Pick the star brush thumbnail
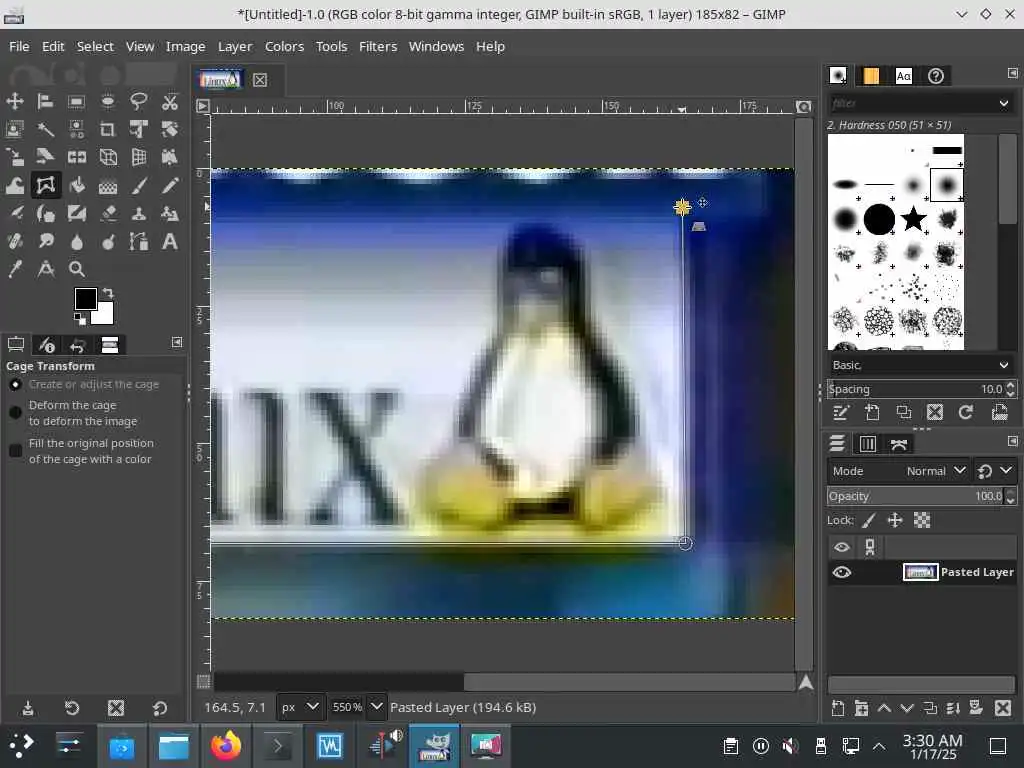Screen dimensions: 1024x768 pyautogui.click(x=913, y=219)
